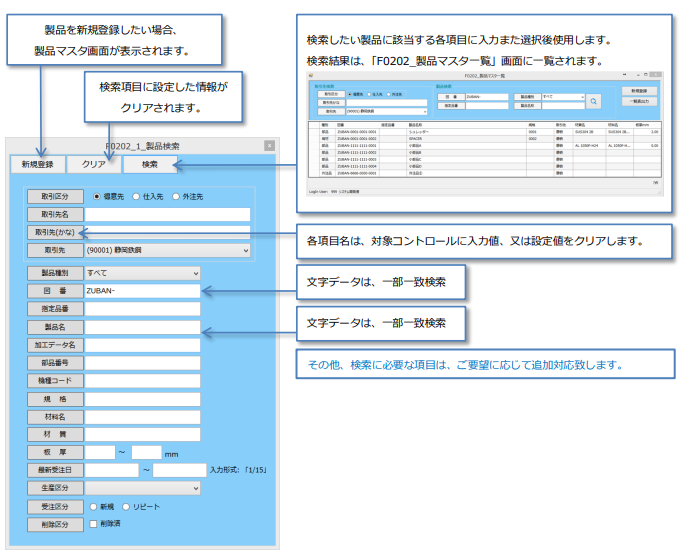The width and height of the screenshot is (687, 551).
Task: Click the クリア button
Action: 93,165
